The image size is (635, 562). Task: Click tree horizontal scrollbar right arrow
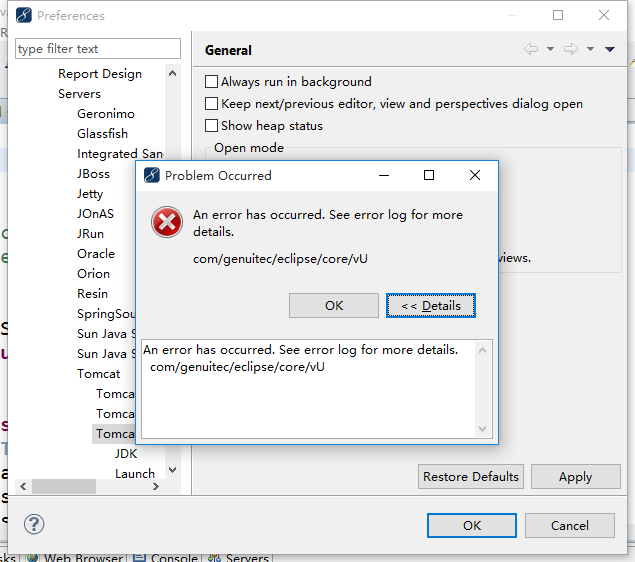pos(156,486)
